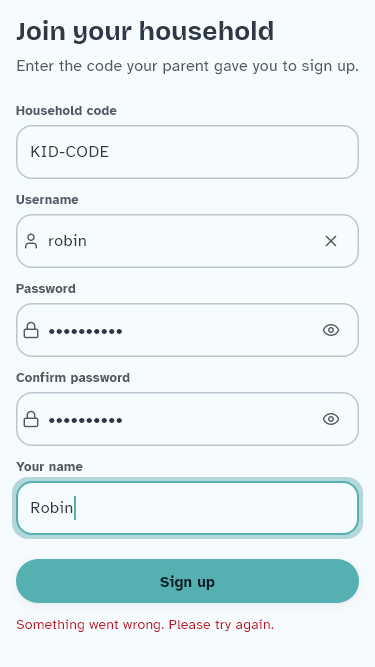The image size is (375, 667).
Task: Click the 'Household code' label
Action: click(66, 111)
